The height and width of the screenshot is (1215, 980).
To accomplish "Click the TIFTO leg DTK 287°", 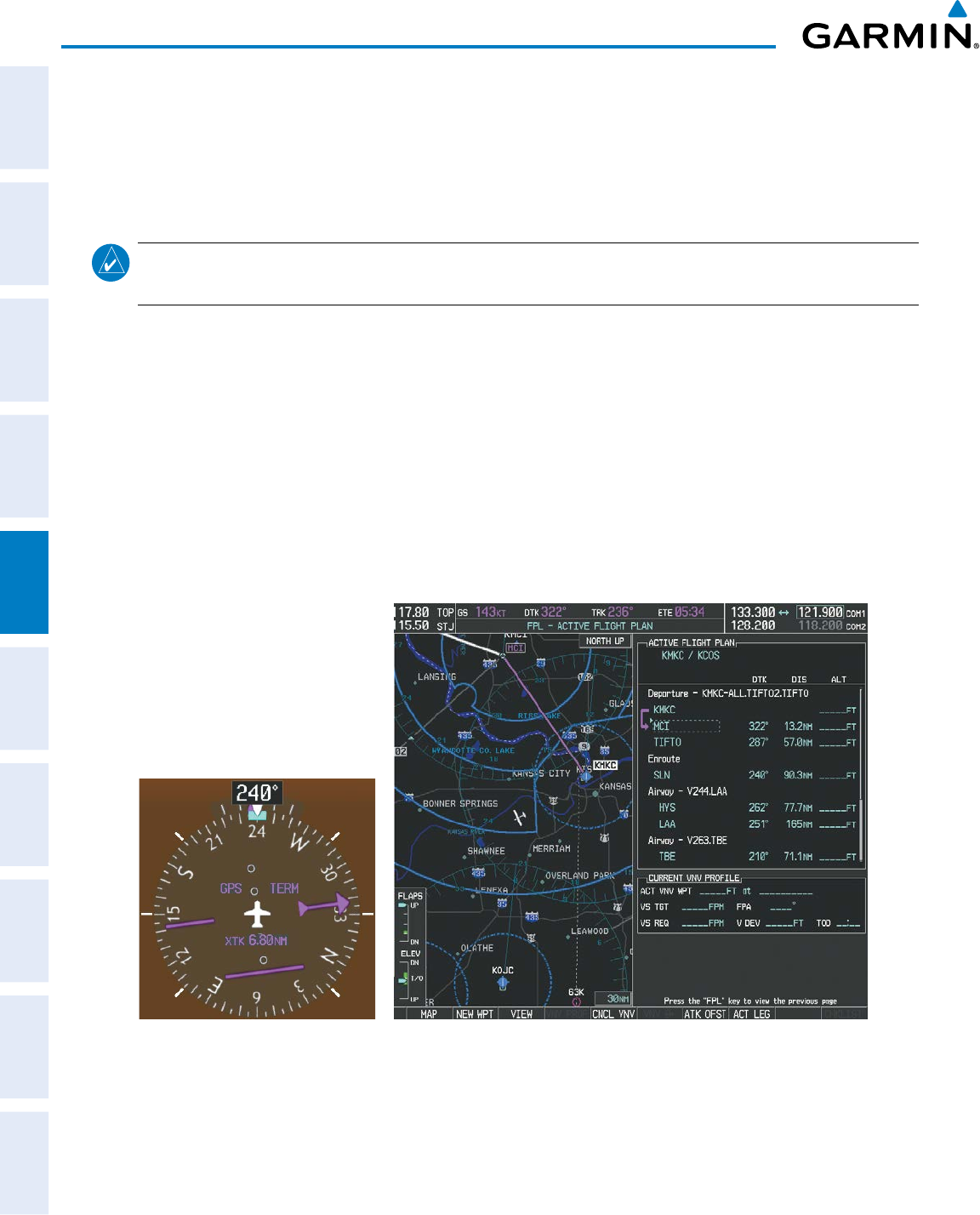I will point(758,742).
